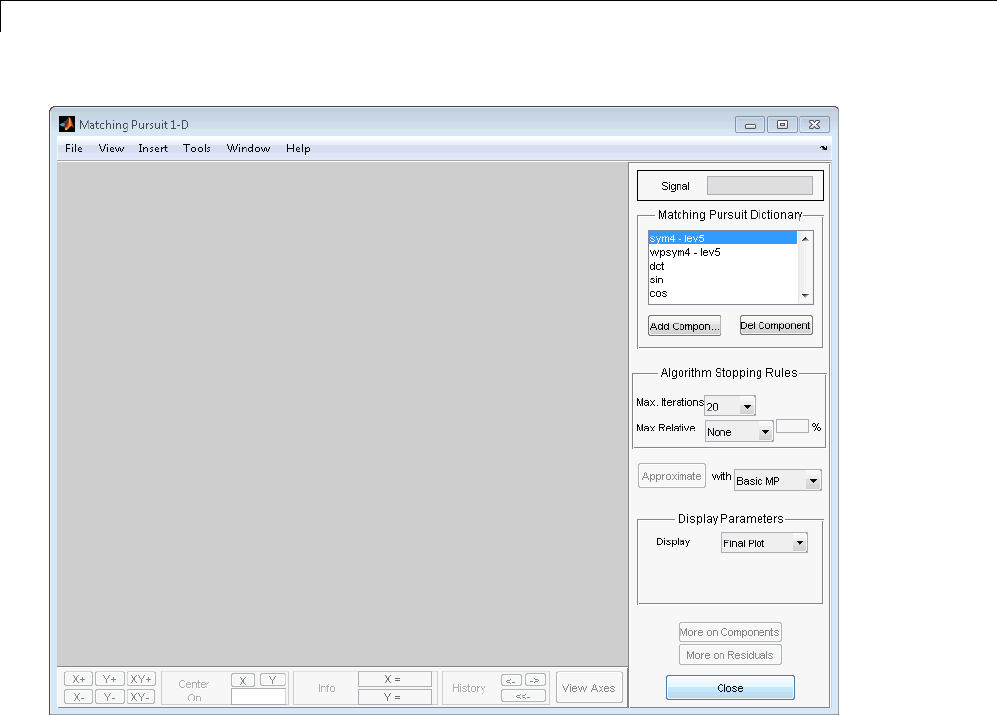This screenshot has height=715, width=997.
Task: Open the Insert menu
Action: 153,148
